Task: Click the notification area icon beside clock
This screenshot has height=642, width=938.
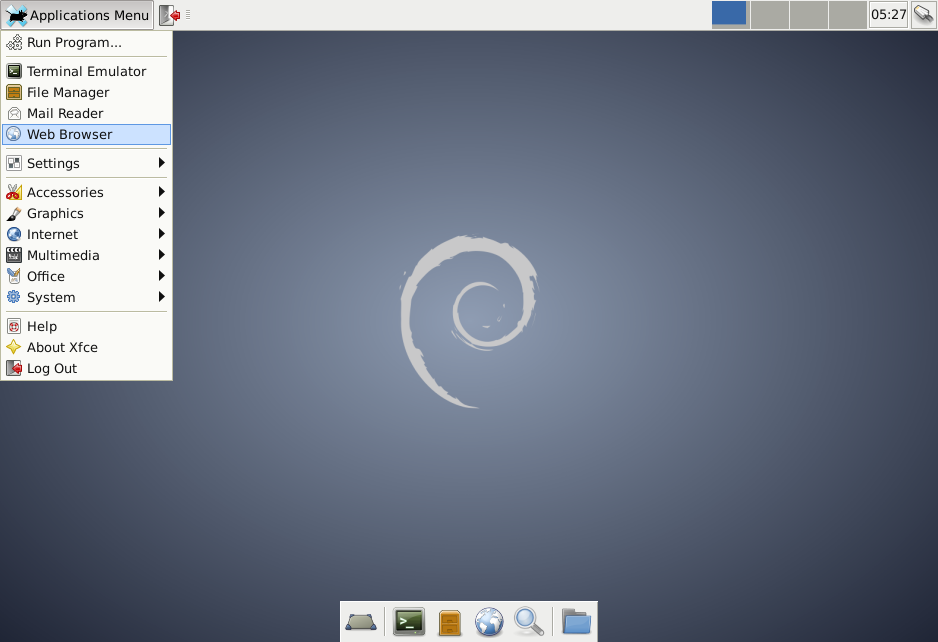Action: pos(923,14)
